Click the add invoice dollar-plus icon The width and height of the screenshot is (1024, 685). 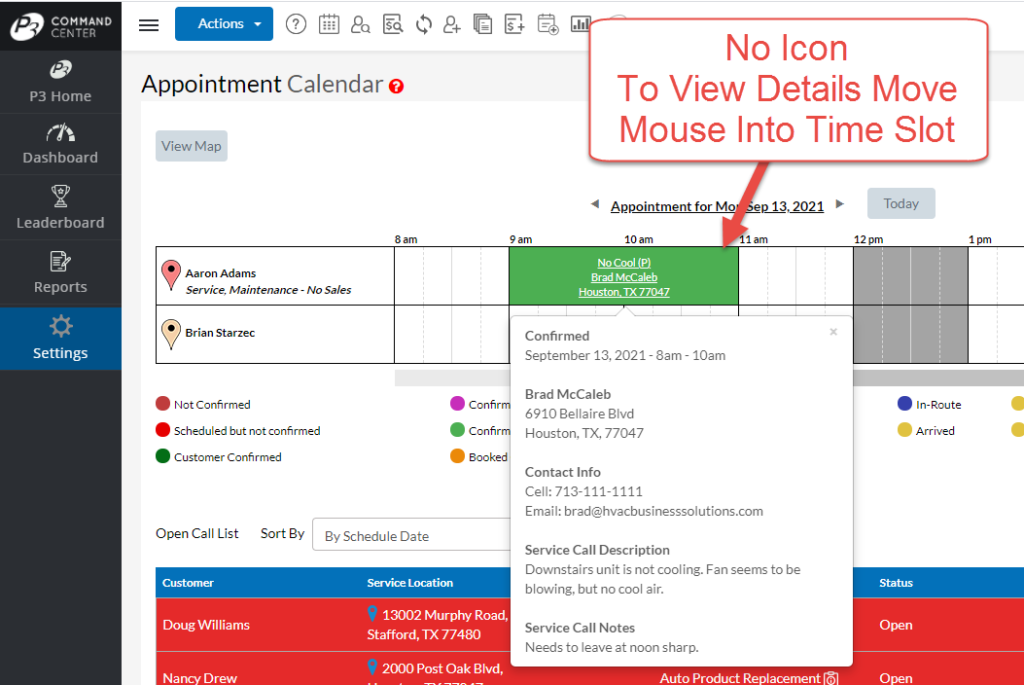point(514,25)
